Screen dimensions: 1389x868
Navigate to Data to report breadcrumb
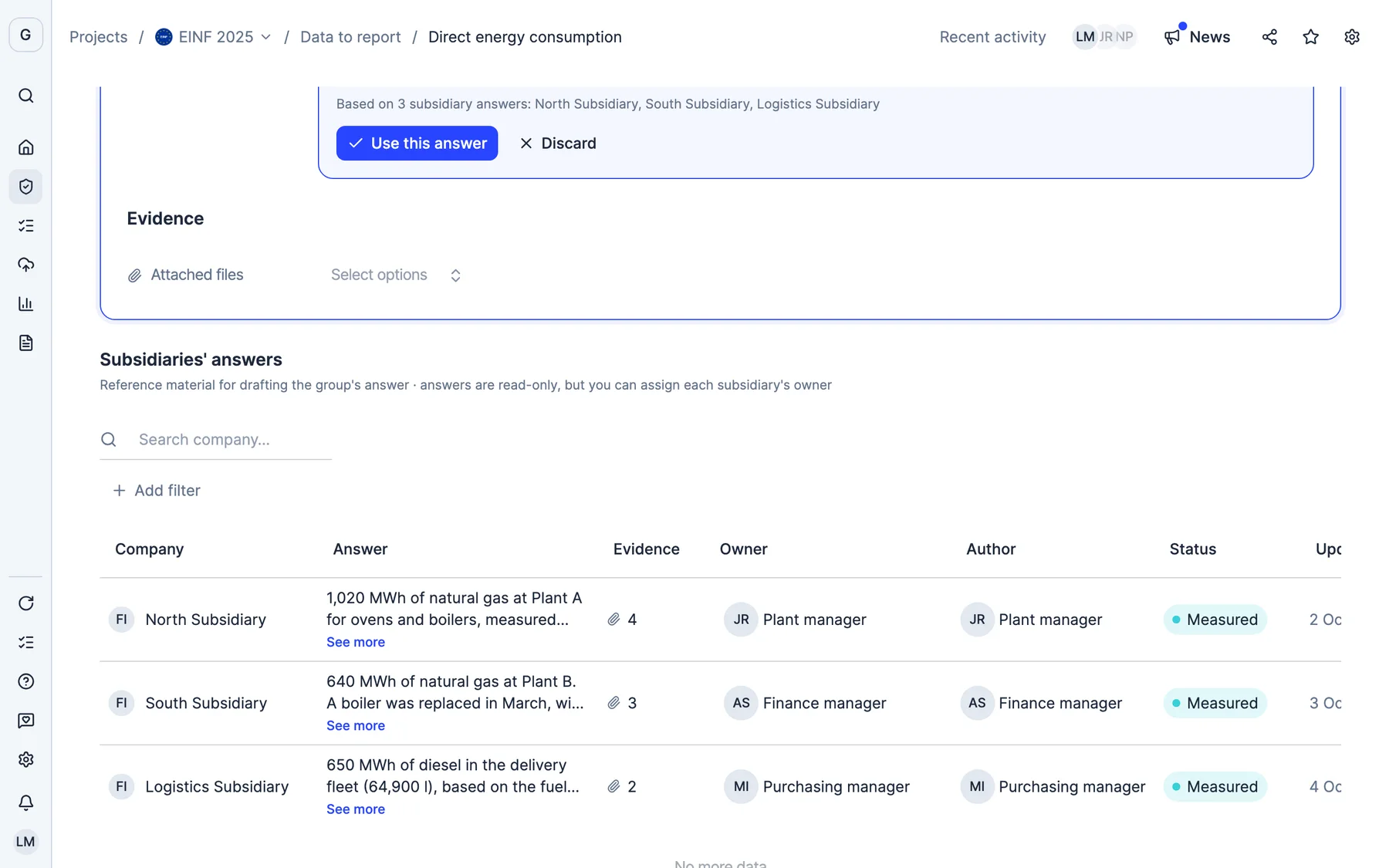click(x=350, y=37)
